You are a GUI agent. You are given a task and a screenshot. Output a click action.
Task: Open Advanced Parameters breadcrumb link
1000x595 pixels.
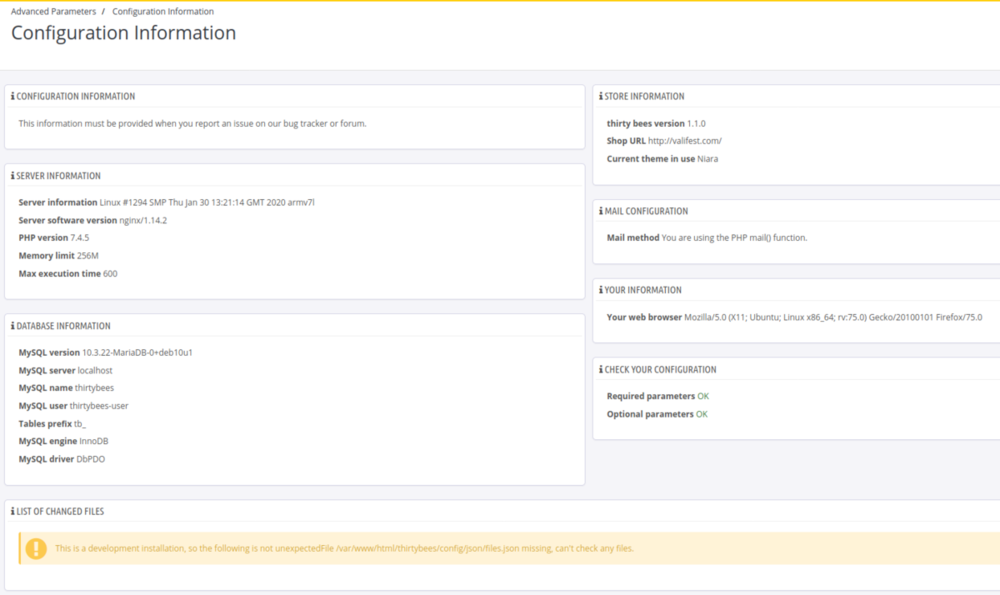(x=53, y=12)
